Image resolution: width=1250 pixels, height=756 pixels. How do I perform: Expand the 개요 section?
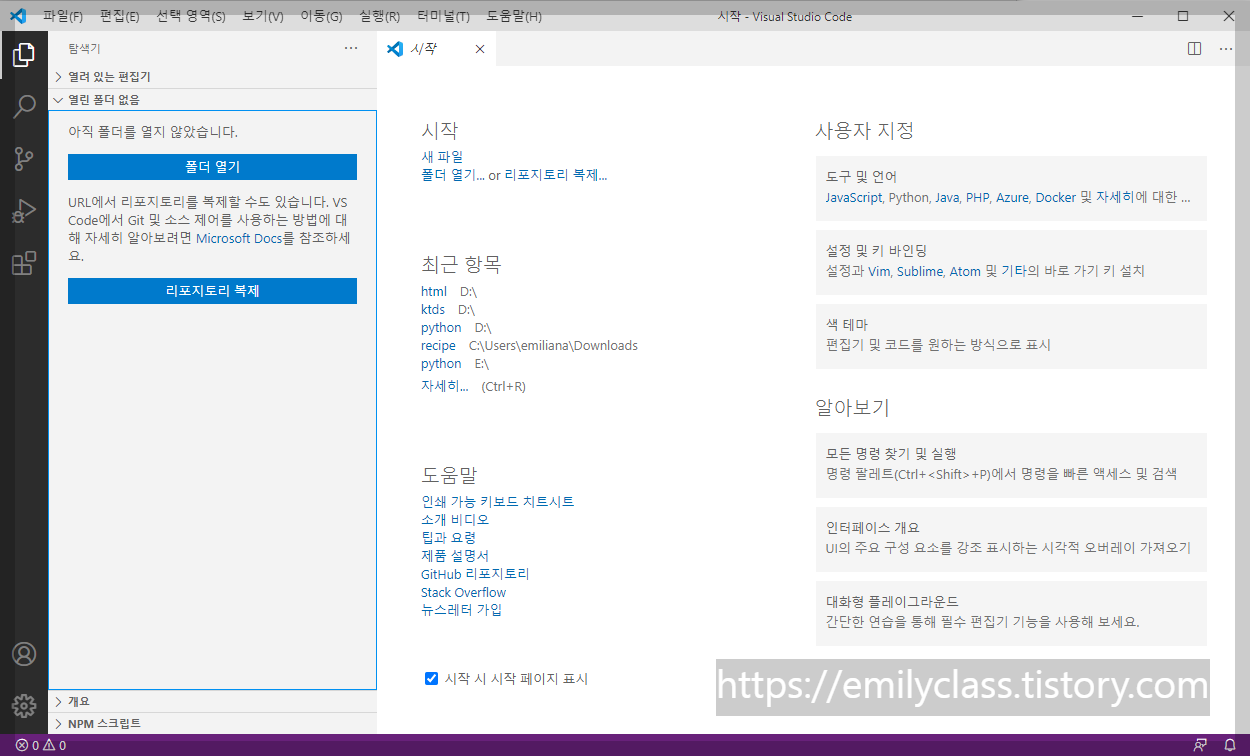click(x=212, y=701)
